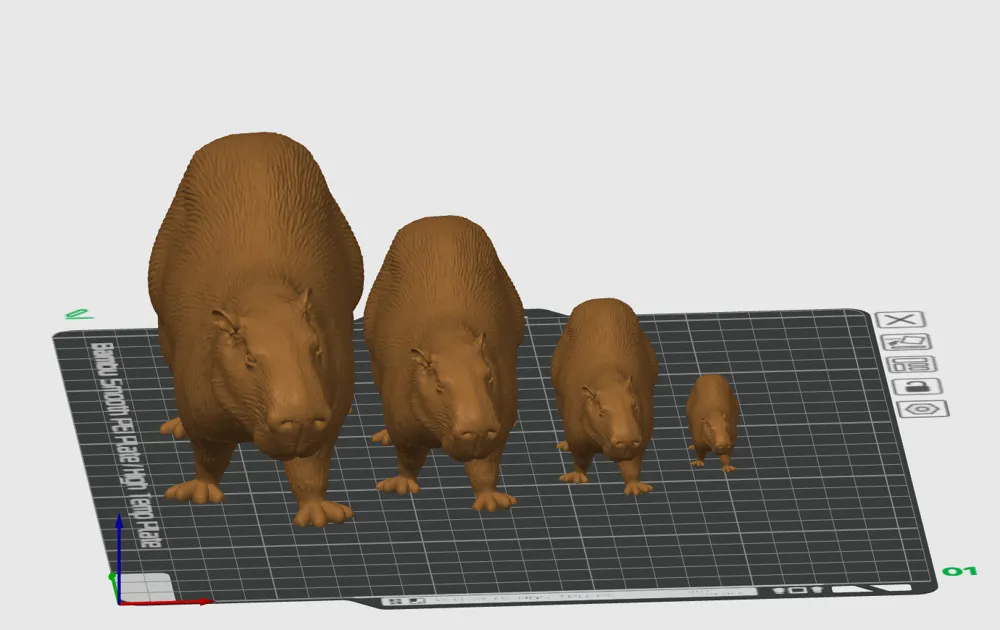Image resolution: width=1000 pixels, height=630 pixels.
Task: Open plate settings hexagon icon
Action: [923, 409]
